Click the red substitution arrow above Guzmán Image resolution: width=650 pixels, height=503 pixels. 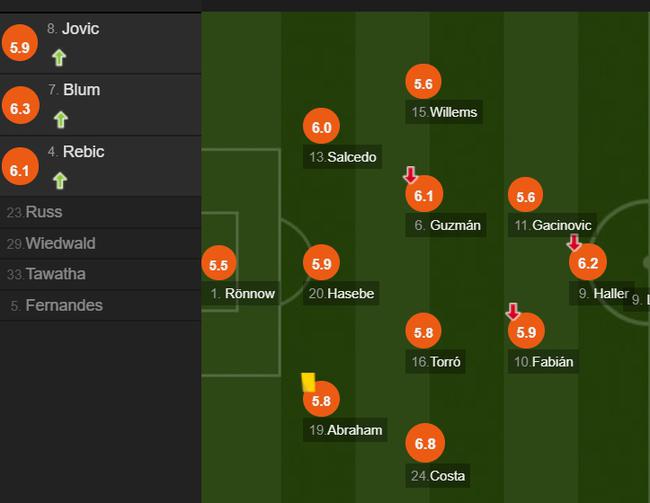[x=410, y=175]
